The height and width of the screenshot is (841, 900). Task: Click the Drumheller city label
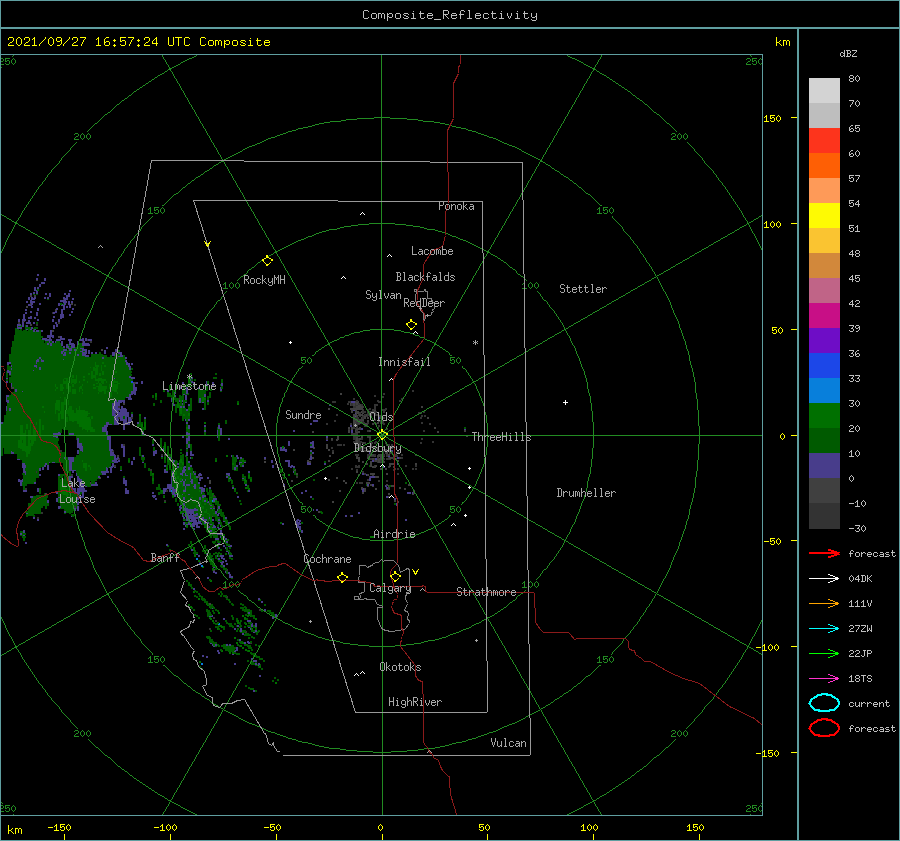[x=586, y=493]
